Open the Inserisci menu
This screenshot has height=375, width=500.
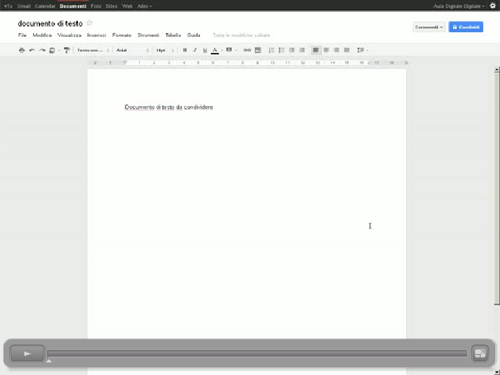tap(96, 35)
